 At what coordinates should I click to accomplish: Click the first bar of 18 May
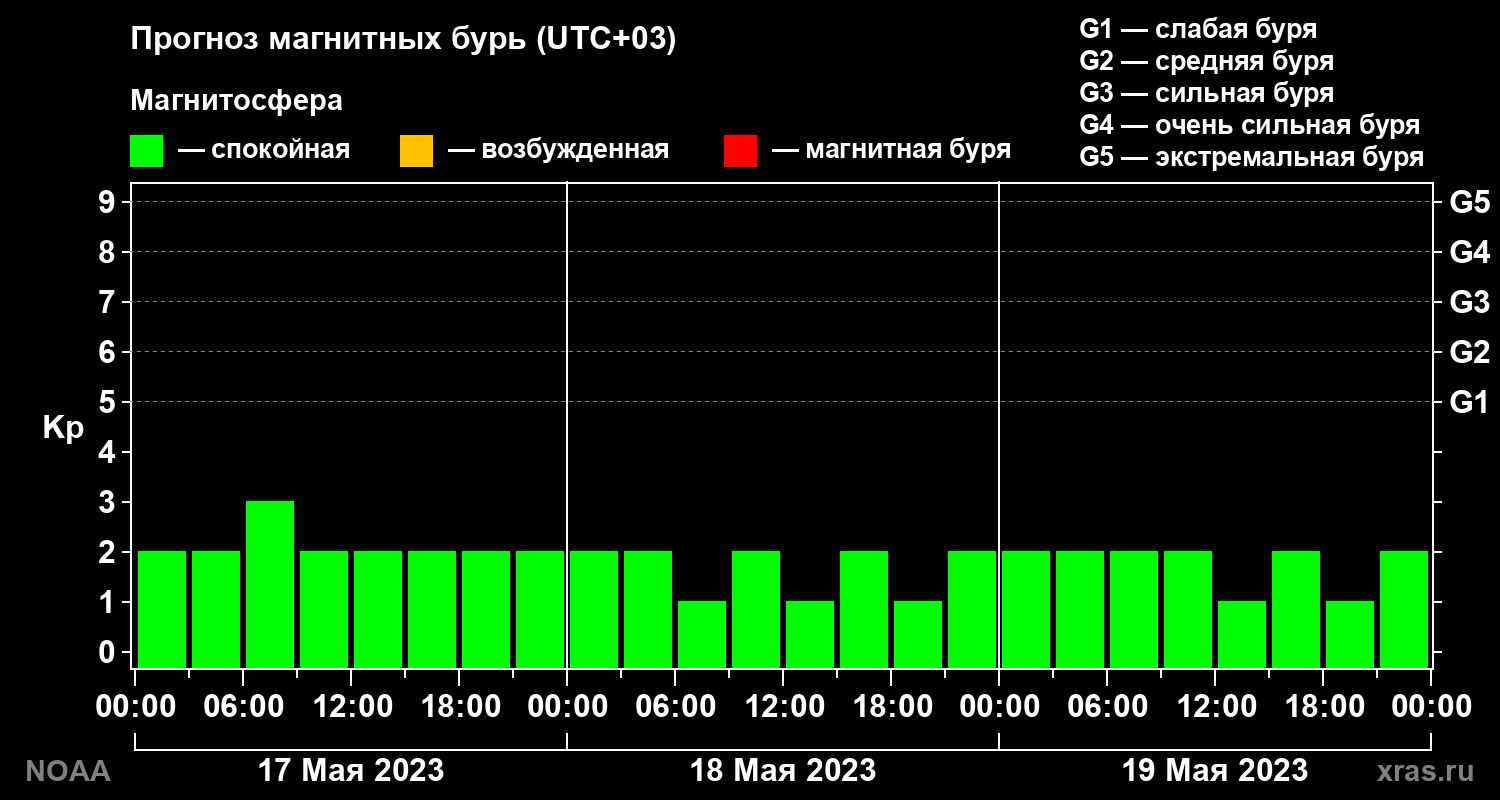coord(594,609)
